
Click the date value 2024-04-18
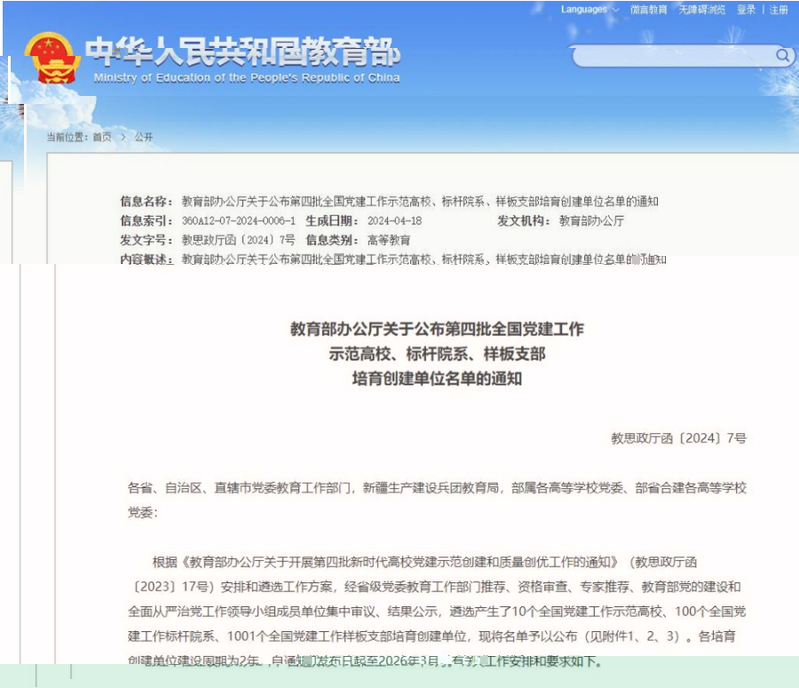[x=394, y=221]
